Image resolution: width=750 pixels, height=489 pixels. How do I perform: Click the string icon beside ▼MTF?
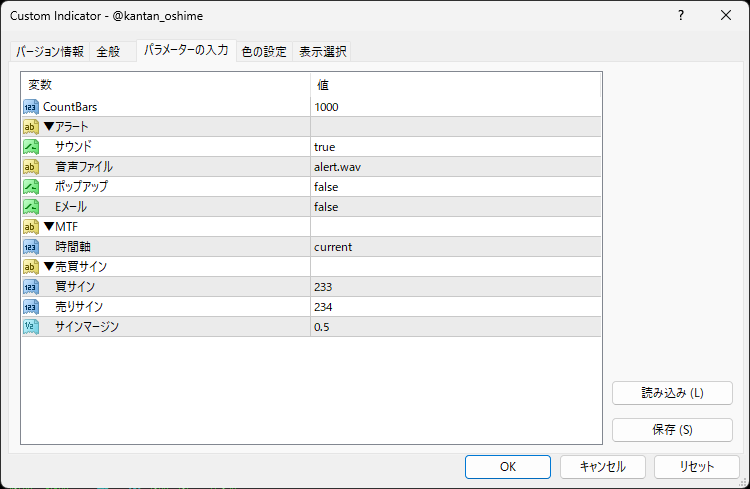coord(31,227)
